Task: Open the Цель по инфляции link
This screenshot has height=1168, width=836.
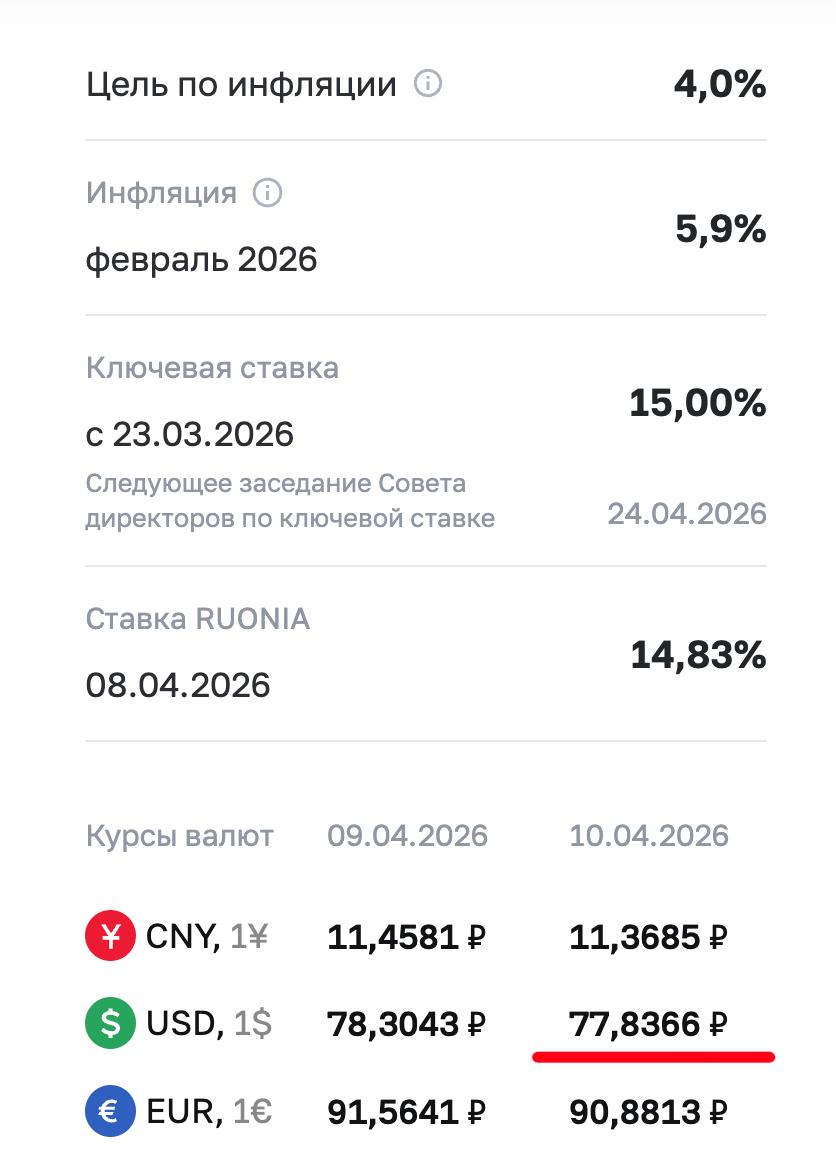Action: tap(241, 85)
